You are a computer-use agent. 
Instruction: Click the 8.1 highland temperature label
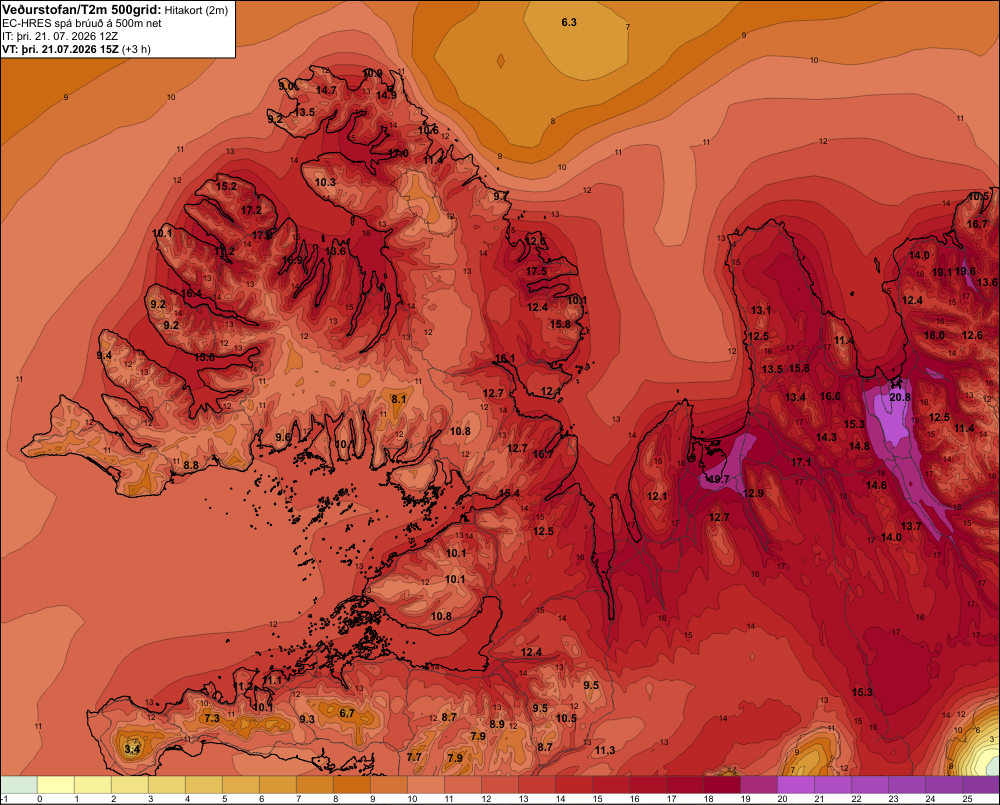399,399
